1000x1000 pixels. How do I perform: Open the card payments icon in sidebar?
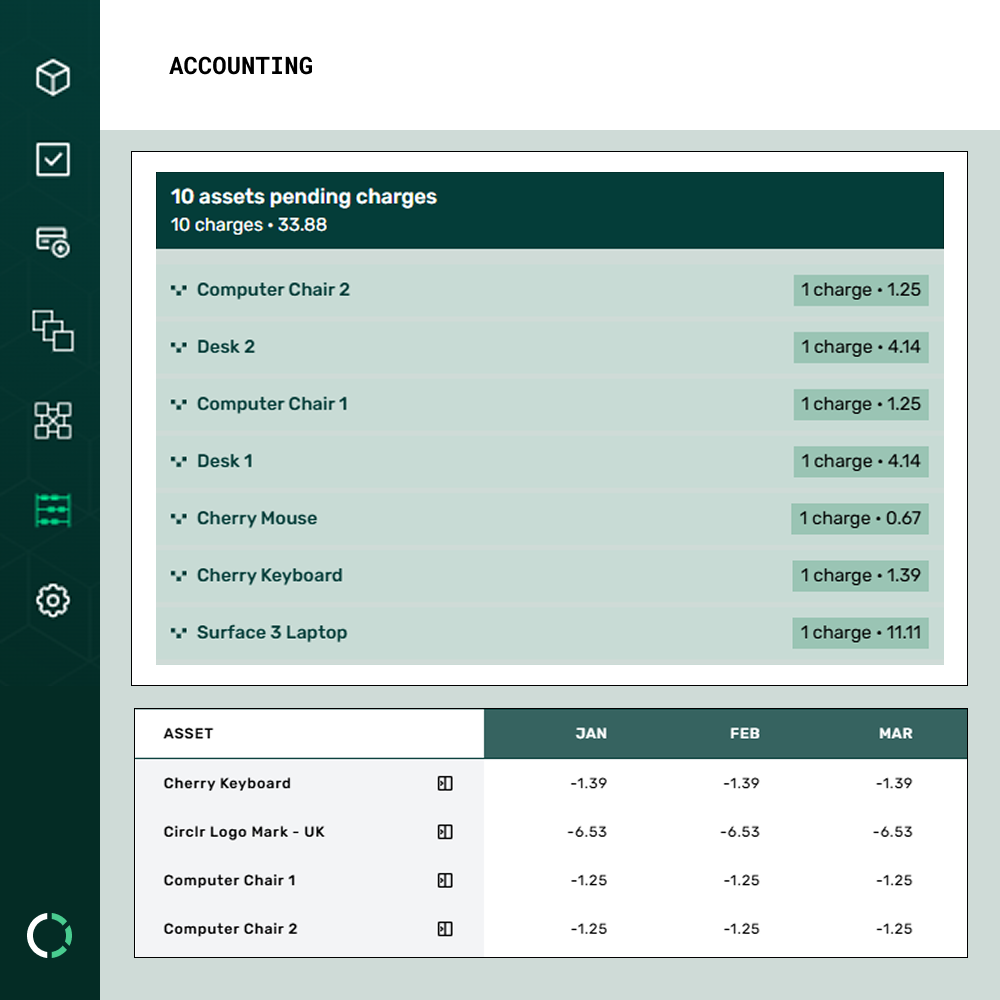coord(53,242)
